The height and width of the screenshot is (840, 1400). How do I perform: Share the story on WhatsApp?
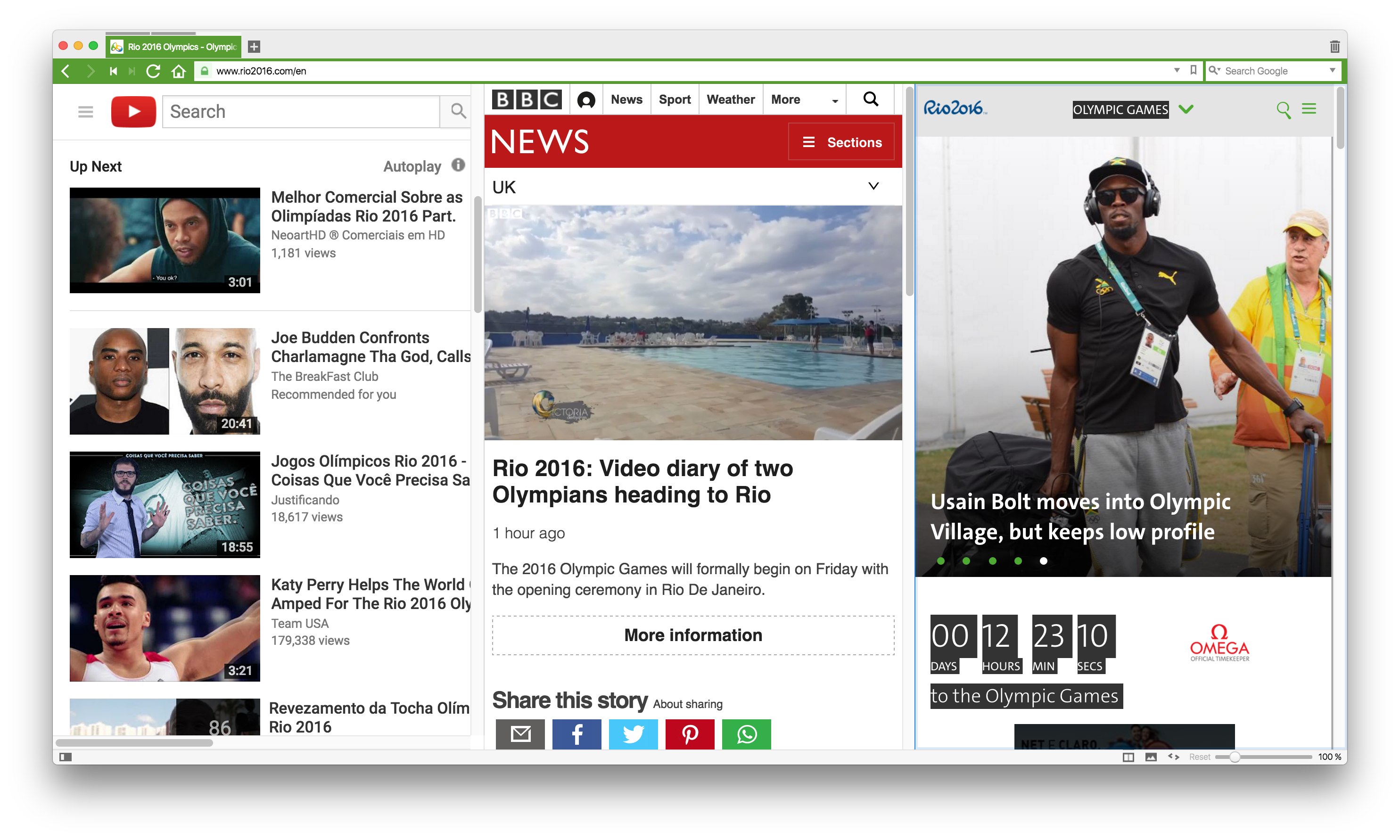coord(746,734)
